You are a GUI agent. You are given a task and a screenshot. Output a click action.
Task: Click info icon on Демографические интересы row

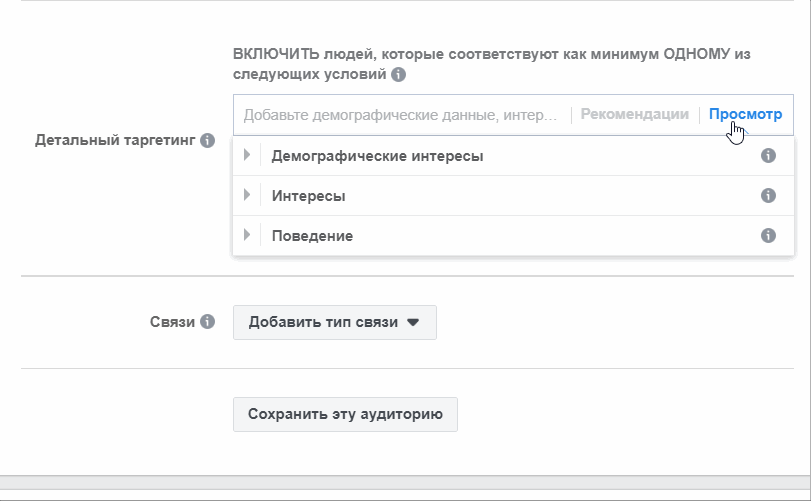(x=768, y=157)
